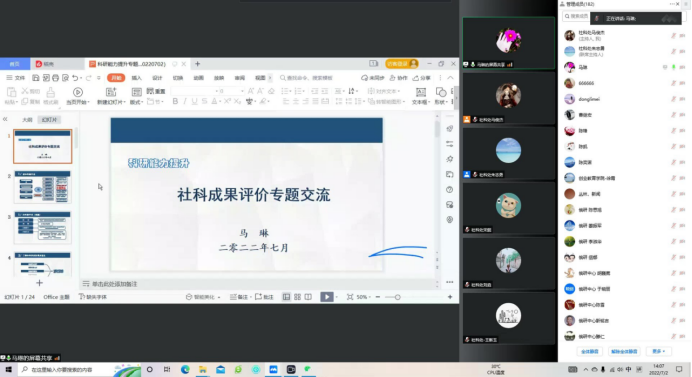Viewport: 692px width, 377px height.
Task: Click Unmute All in members panel
Action: (x=624, y=351)
